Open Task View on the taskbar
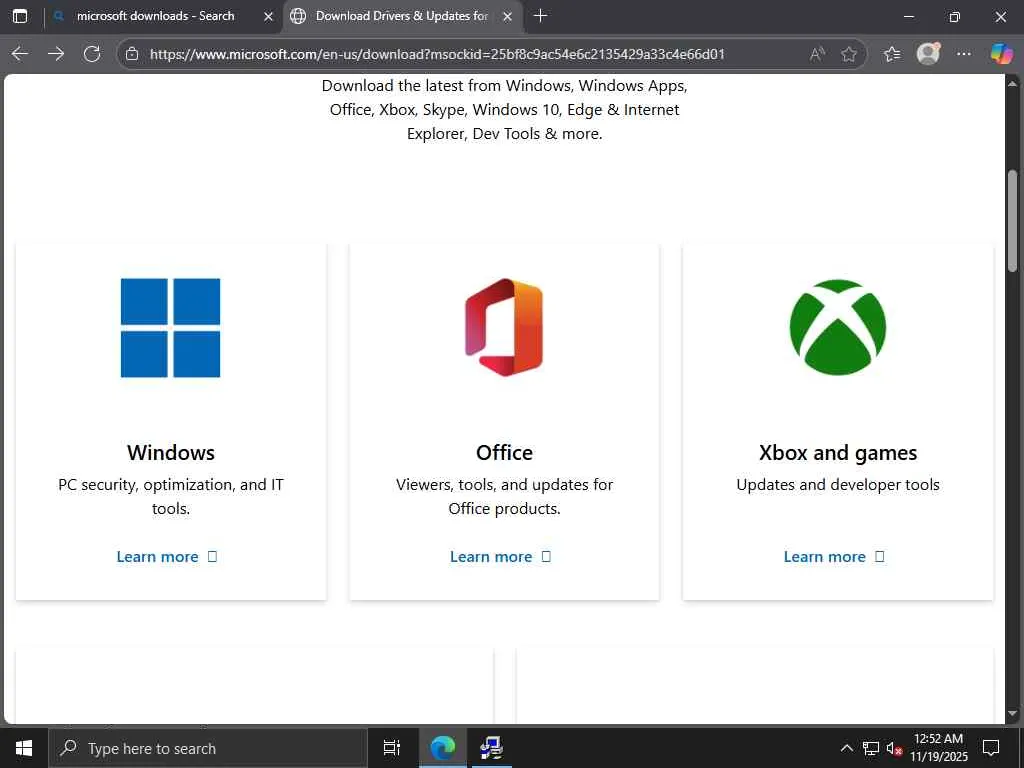Viewport: 1024px width, 768px height. click(x=392, y=748)
